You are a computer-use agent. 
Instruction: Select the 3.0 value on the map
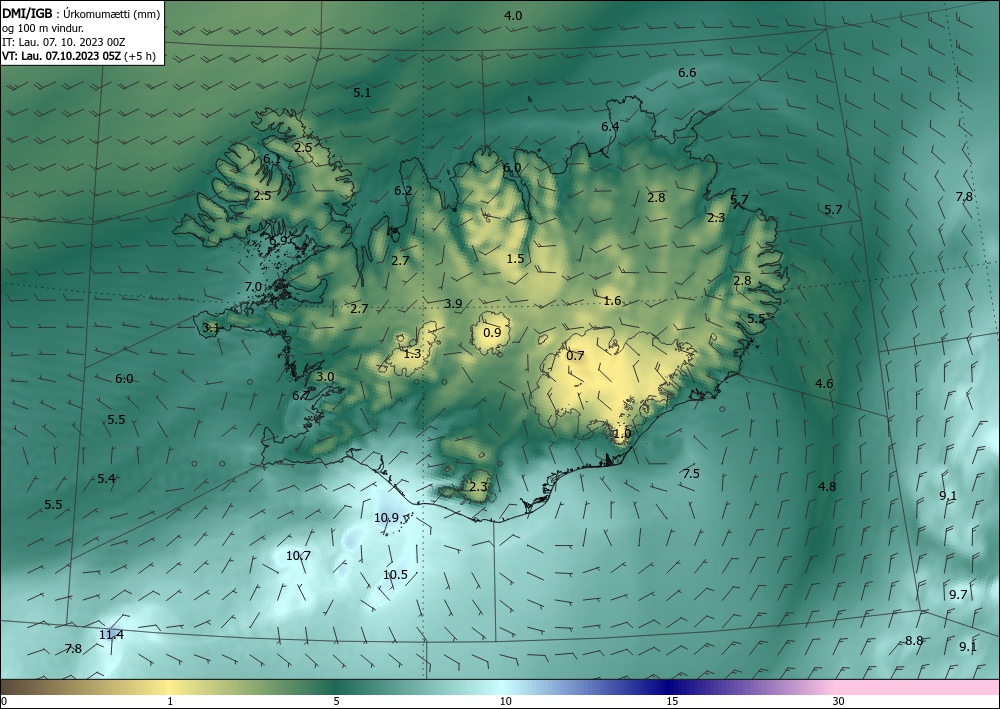tap(325, 377)
